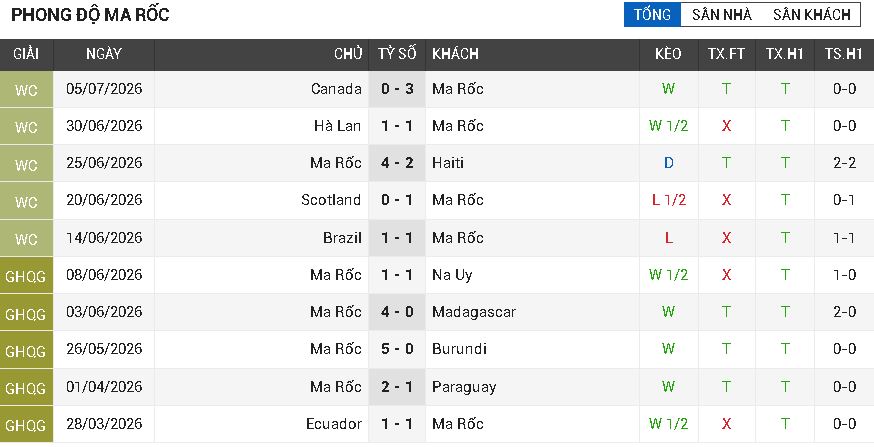The image size is (874, 447).
Task: Switch to the TỔNG tab
Action: click(652, 14)
